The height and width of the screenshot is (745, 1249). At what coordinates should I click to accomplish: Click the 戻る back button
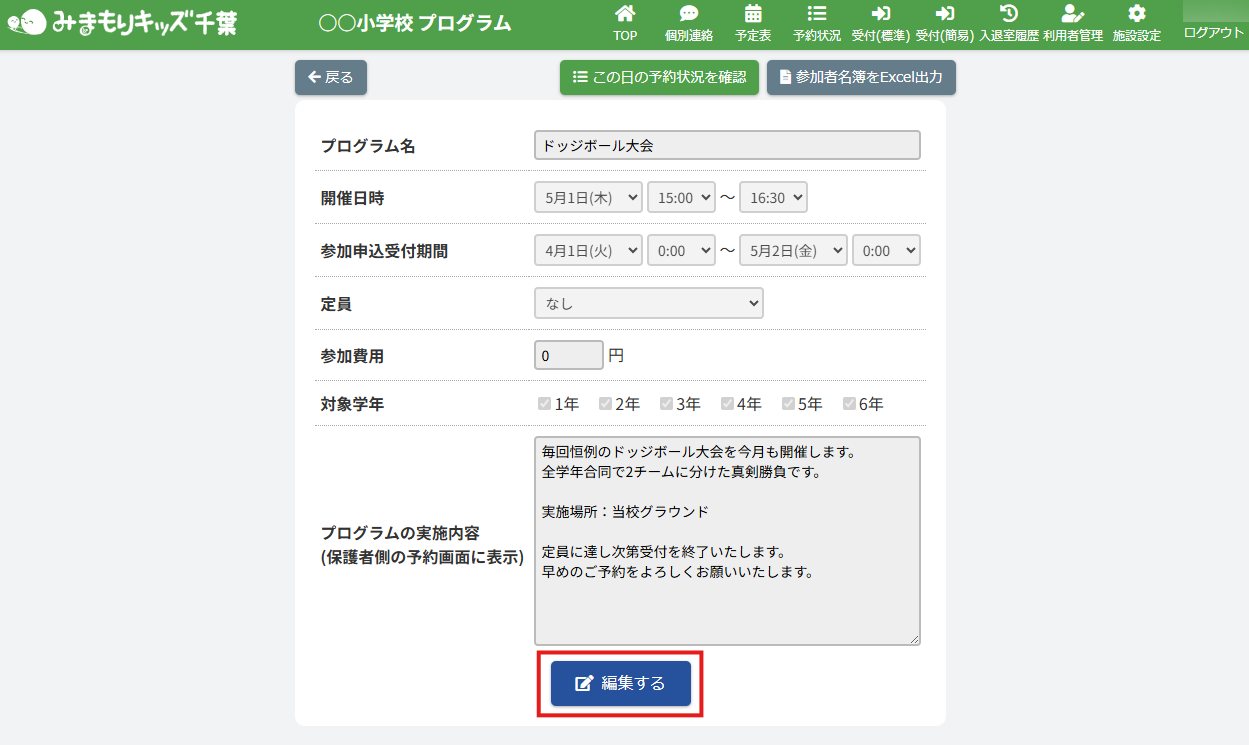(331, 77)
